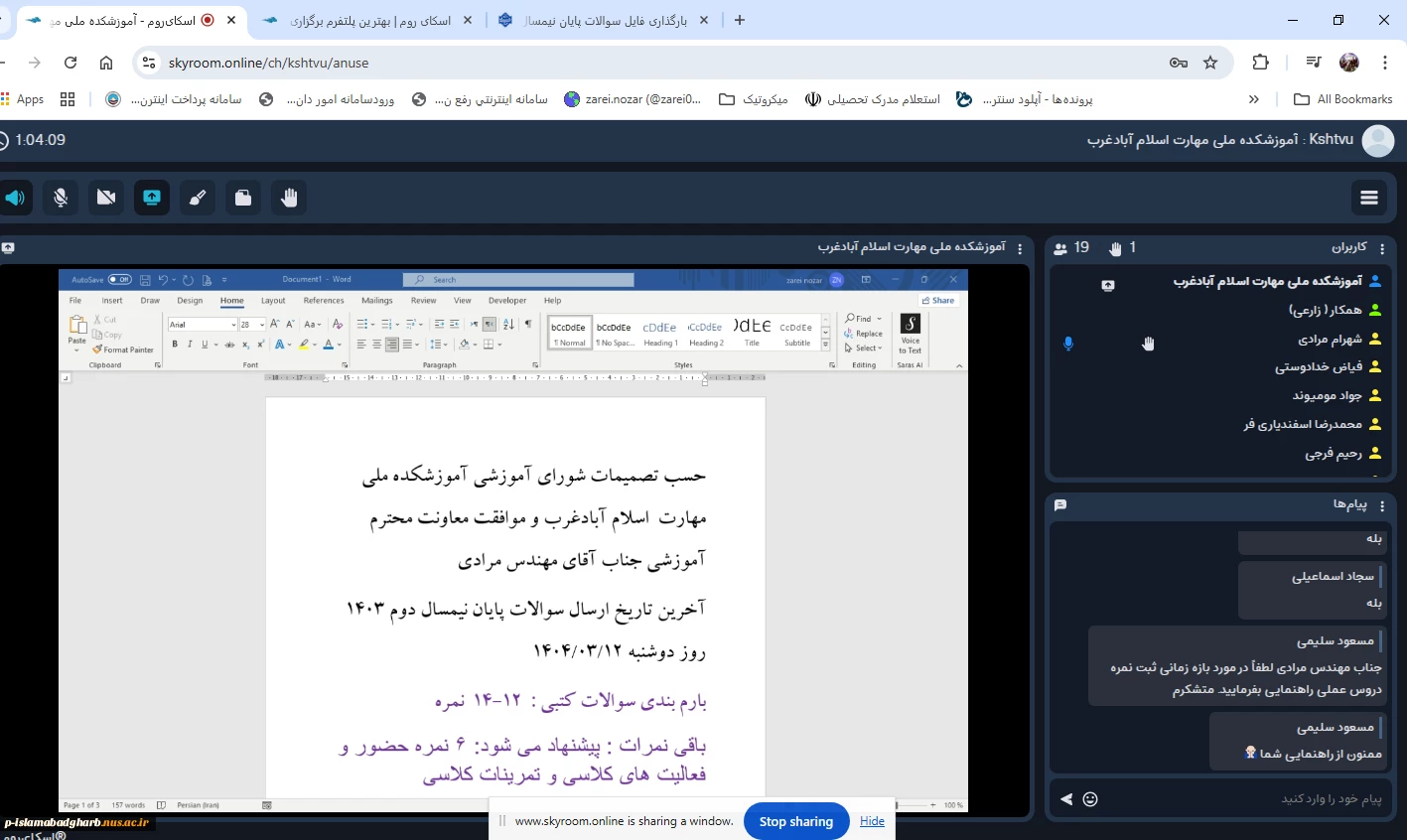Screen dimensions: 1407x840
Task: Click the Clear Formatting icon in Word
Action: [338, 325]
